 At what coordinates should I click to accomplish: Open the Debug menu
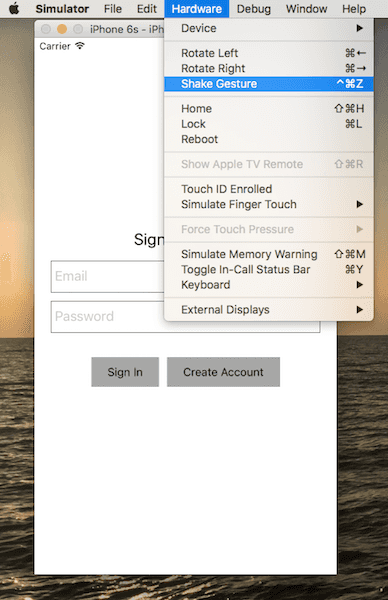[253, 9]
